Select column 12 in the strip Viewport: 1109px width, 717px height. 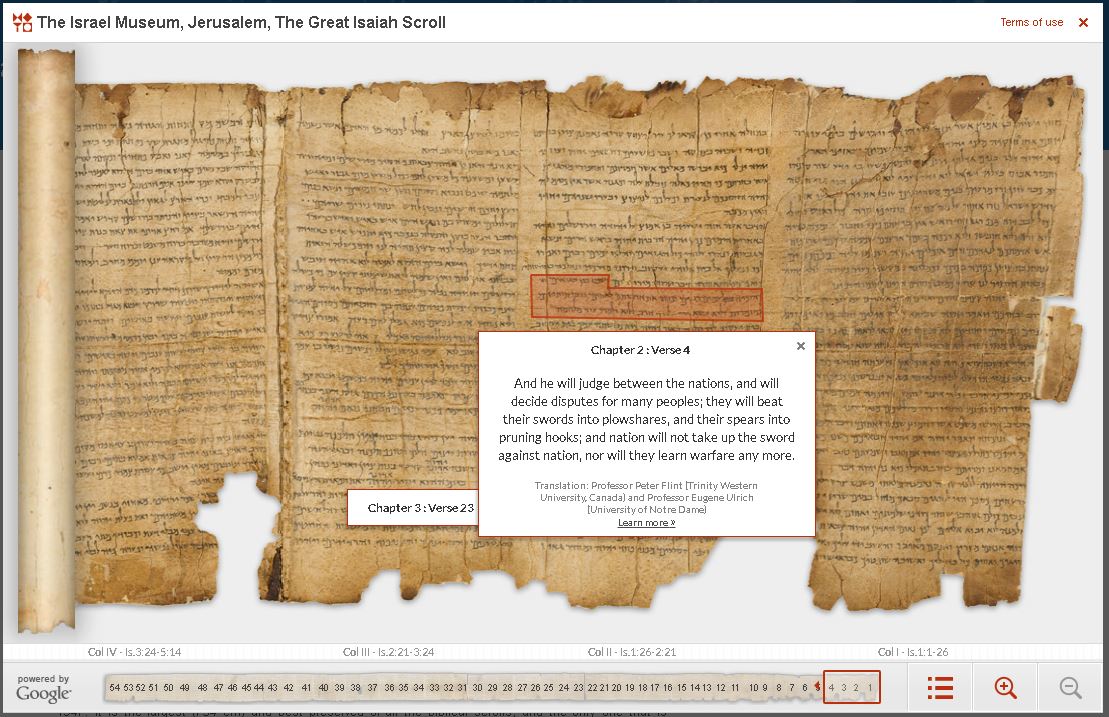[x=721, y=687]
